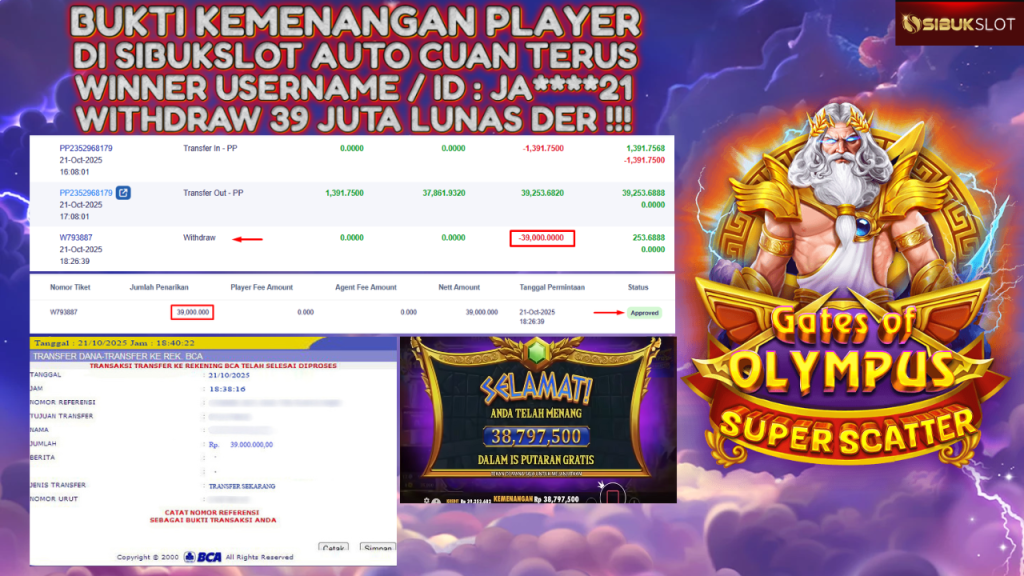The width and height of the screenshot is (1024, 576).
Task: Click the green gem atop the Selamat banner
Action: point(537,353)
